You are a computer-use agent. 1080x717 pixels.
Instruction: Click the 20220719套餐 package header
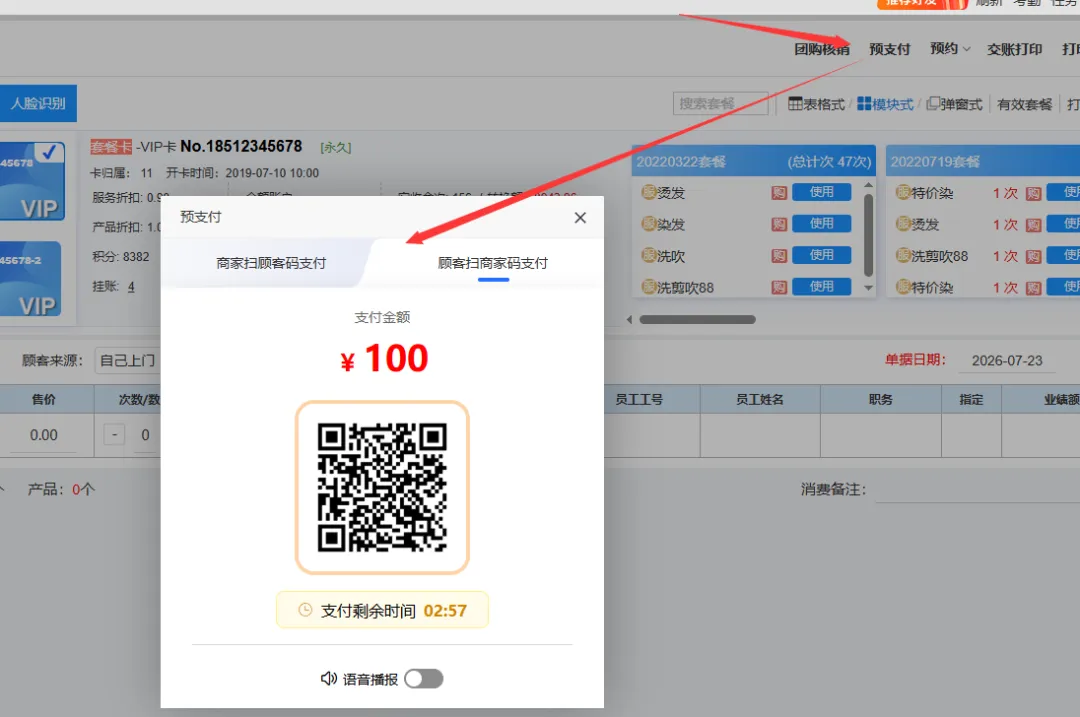(983, 161)
